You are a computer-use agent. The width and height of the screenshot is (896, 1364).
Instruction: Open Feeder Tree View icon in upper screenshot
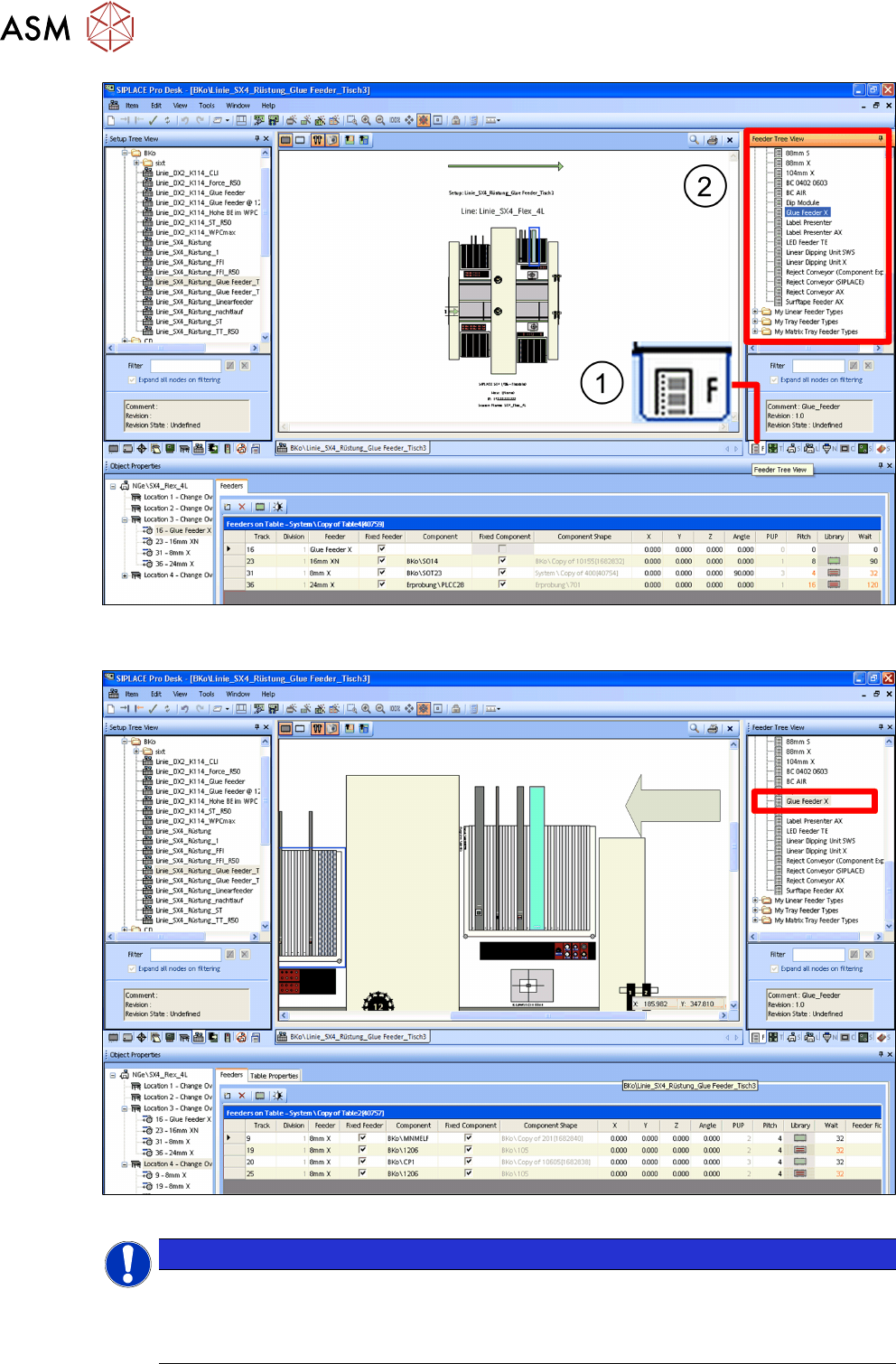[756, 448]
